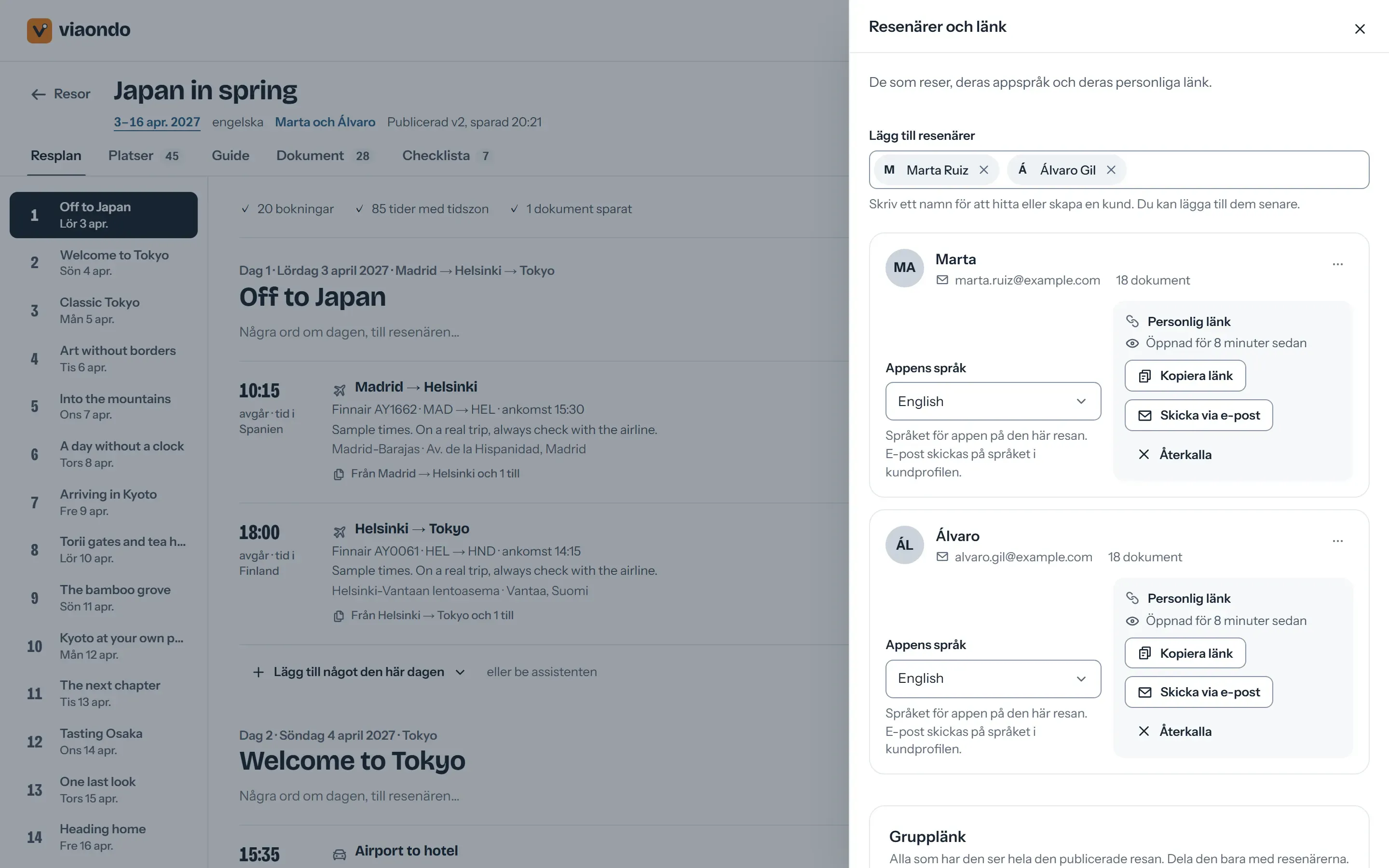Revoke Marta's link with Återkalla
The height and width of the screenshot is (868, 1389).
[1174, 455]
